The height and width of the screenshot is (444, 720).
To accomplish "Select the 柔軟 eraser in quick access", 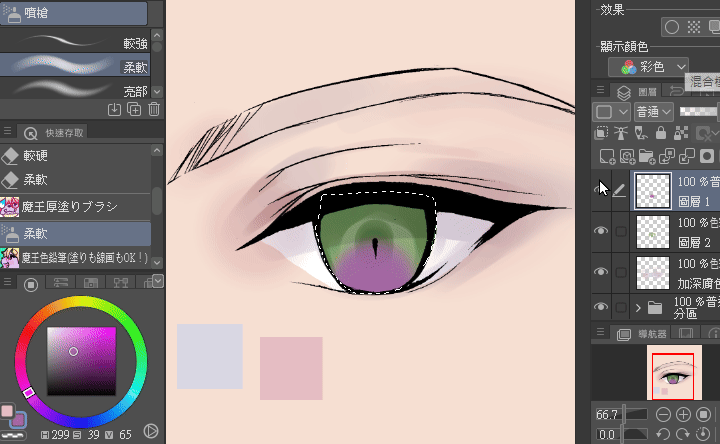I will tap(75, 180).
